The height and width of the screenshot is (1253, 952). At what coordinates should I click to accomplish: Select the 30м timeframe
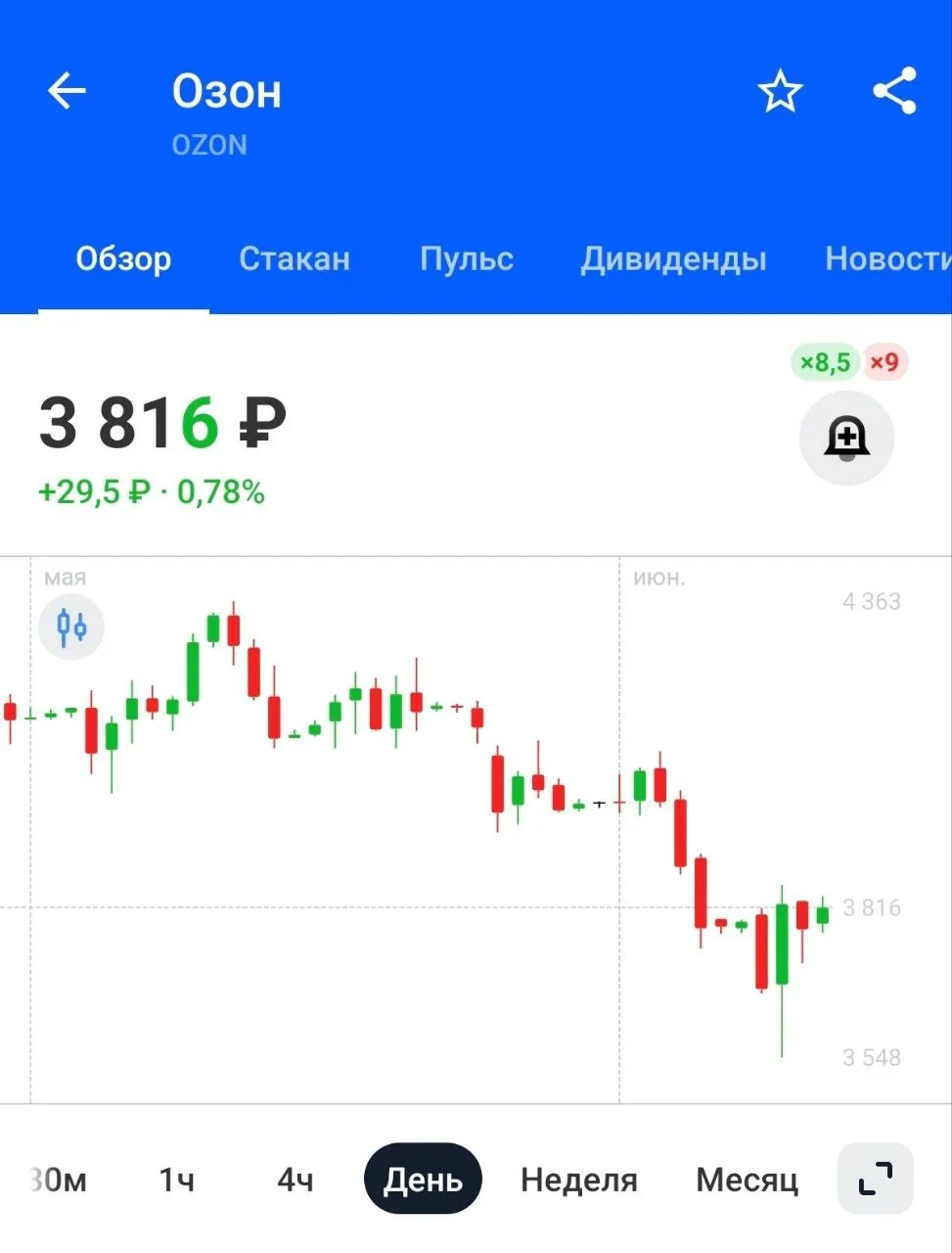coord(58,1180)
